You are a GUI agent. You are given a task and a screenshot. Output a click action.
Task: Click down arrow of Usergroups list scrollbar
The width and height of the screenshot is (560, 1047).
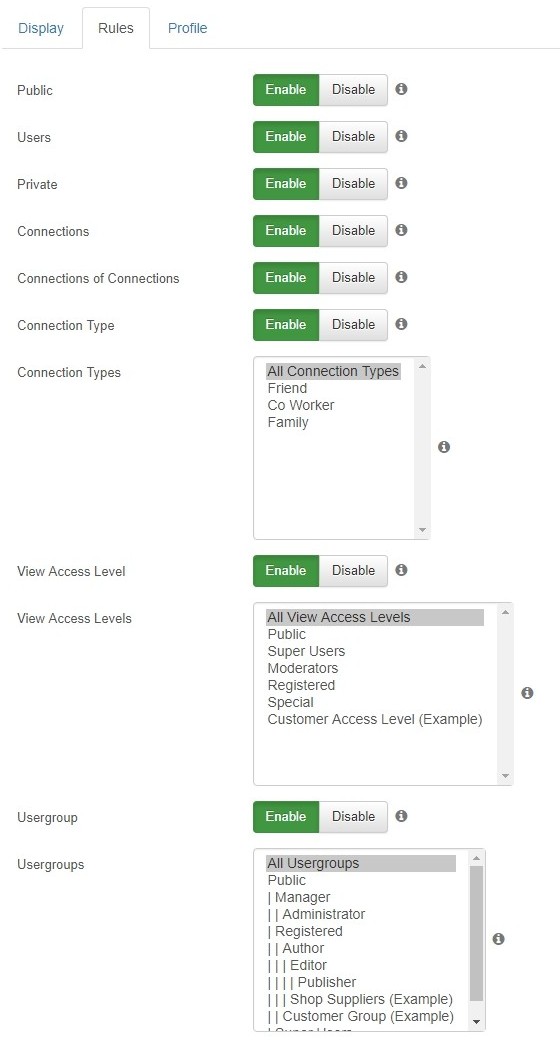tap(477, 1022)
